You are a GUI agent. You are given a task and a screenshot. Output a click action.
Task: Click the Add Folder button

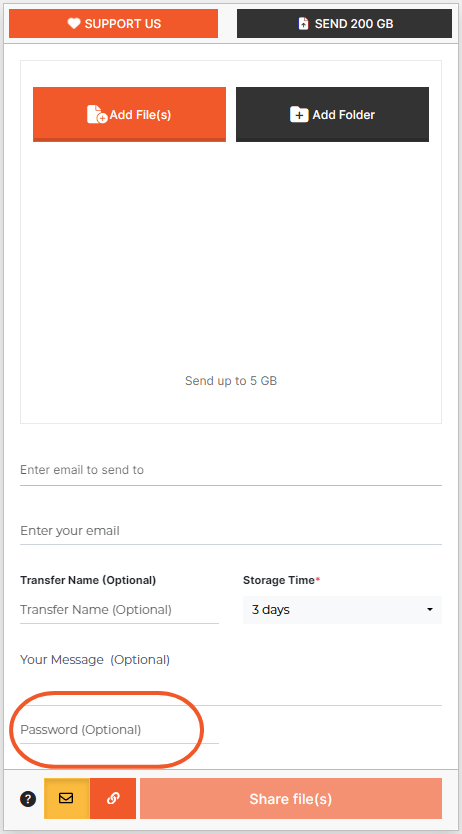tap(332, 114)
